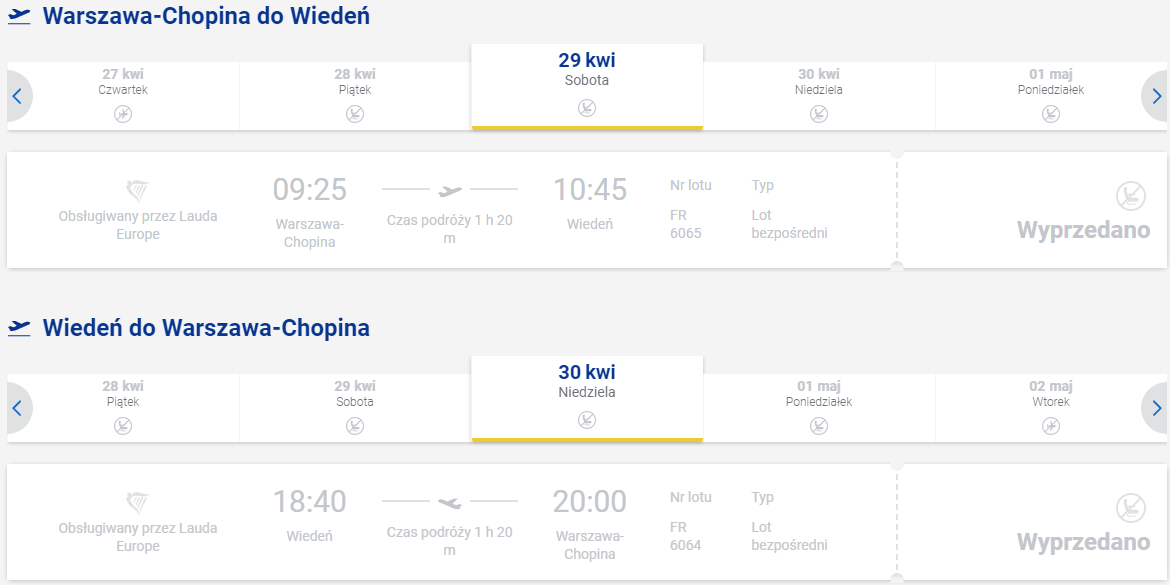Select return date 28 kwi Piątek
1170x585 pixels.
(123, 408)
